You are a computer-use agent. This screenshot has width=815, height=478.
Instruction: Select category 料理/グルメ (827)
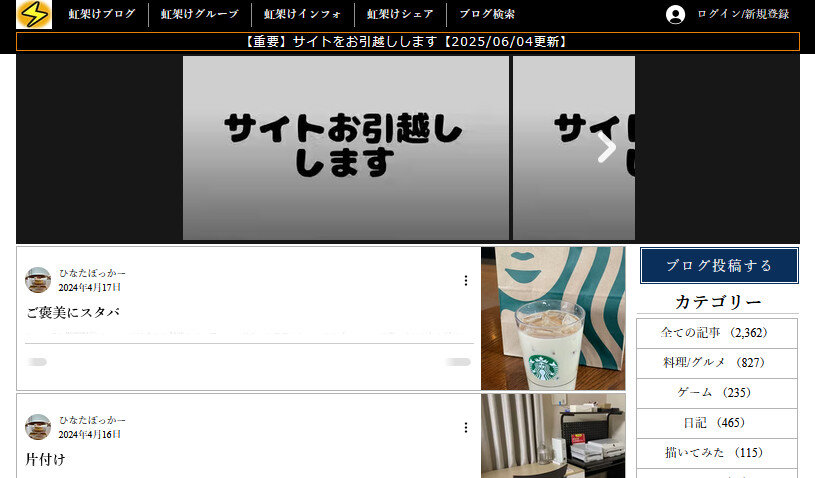[717, 363]
